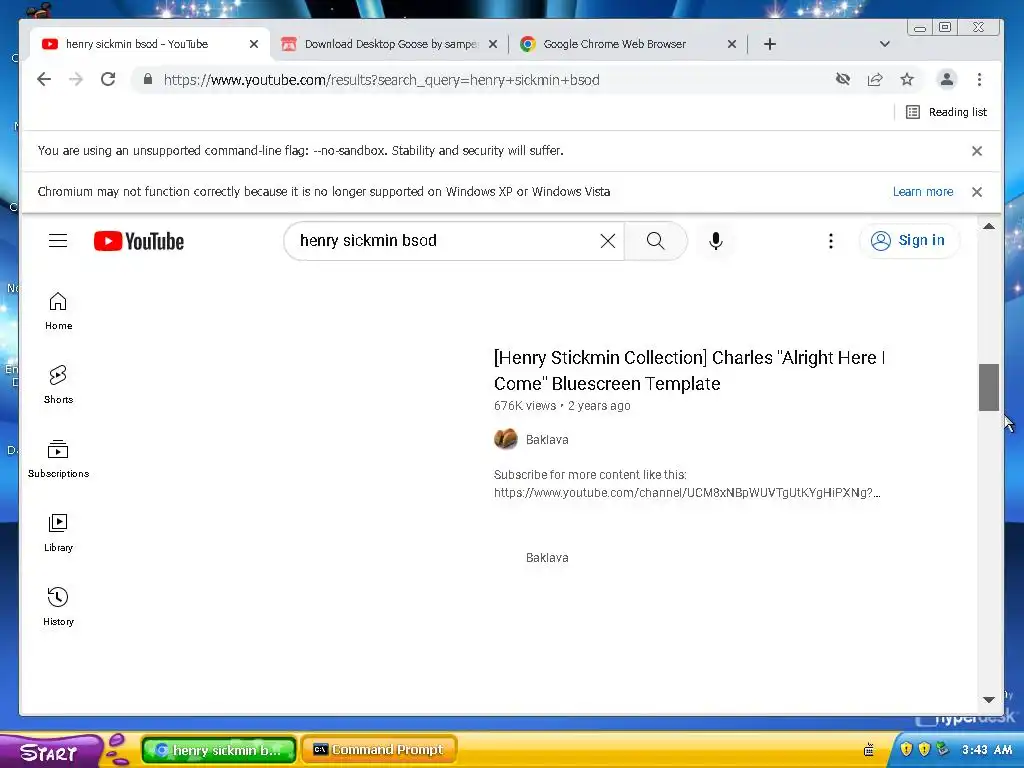This screenshot has width=1024, height=768.
Task: Switch to the henry sickmin bsod YouTube tab
Action: [150, 44]
